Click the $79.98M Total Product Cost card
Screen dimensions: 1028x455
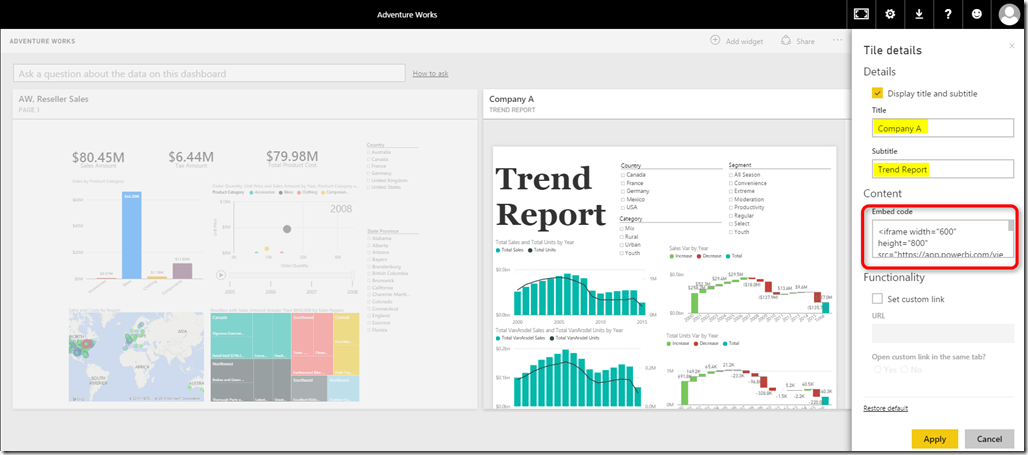292,160
